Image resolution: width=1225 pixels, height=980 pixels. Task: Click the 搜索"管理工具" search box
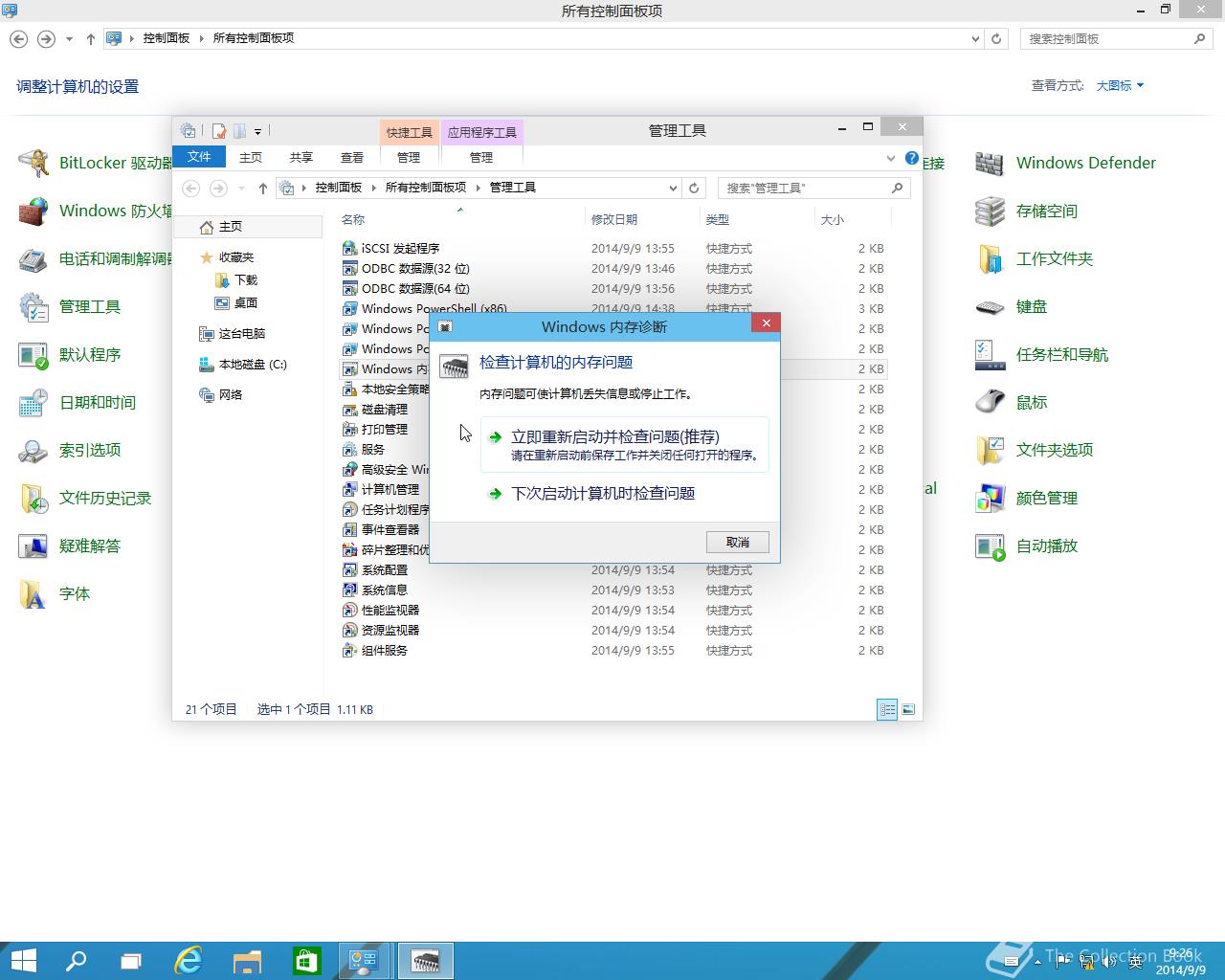pyautogui.click(x=804, y=189)
